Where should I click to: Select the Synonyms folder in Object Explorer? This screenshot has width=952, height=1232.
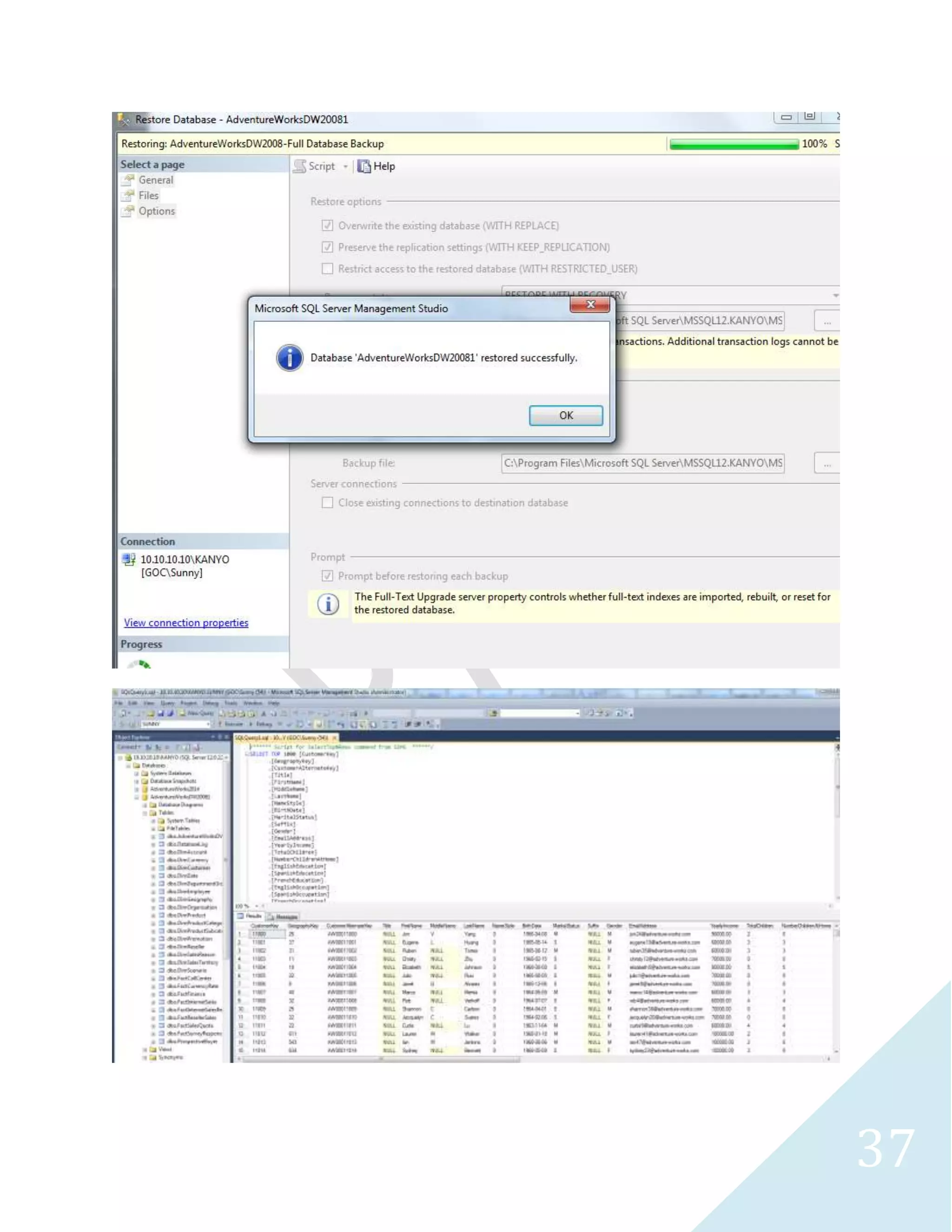pos(171,1057)
